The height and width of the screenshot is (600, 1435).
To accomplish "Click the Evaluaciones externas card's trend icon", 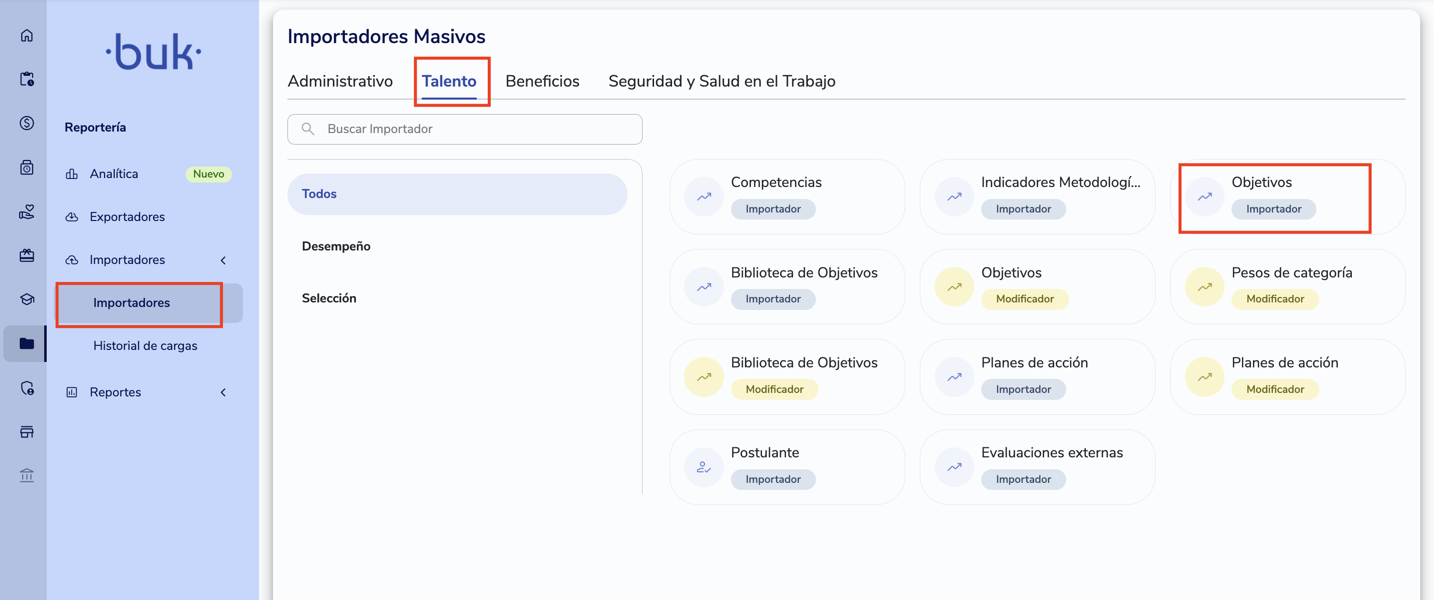I will 955,467.
